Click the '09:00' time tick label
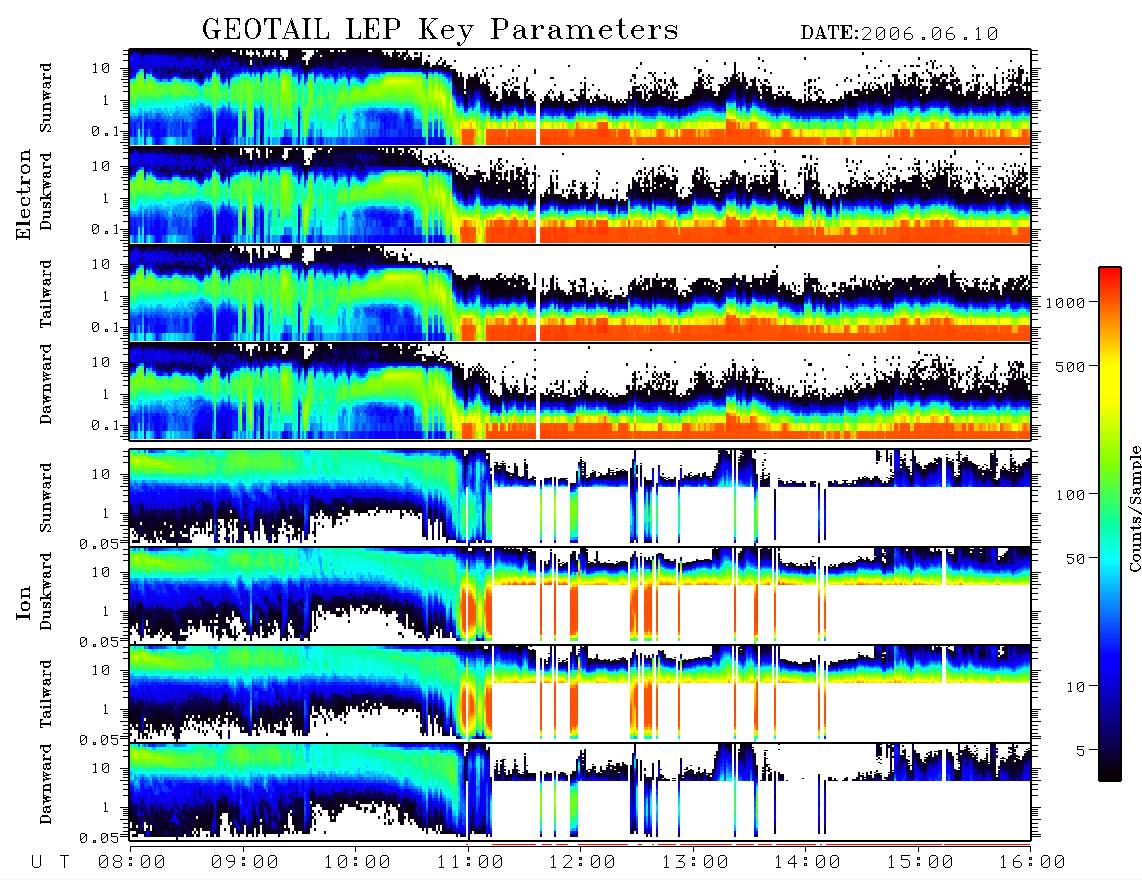 click(245, 863)
